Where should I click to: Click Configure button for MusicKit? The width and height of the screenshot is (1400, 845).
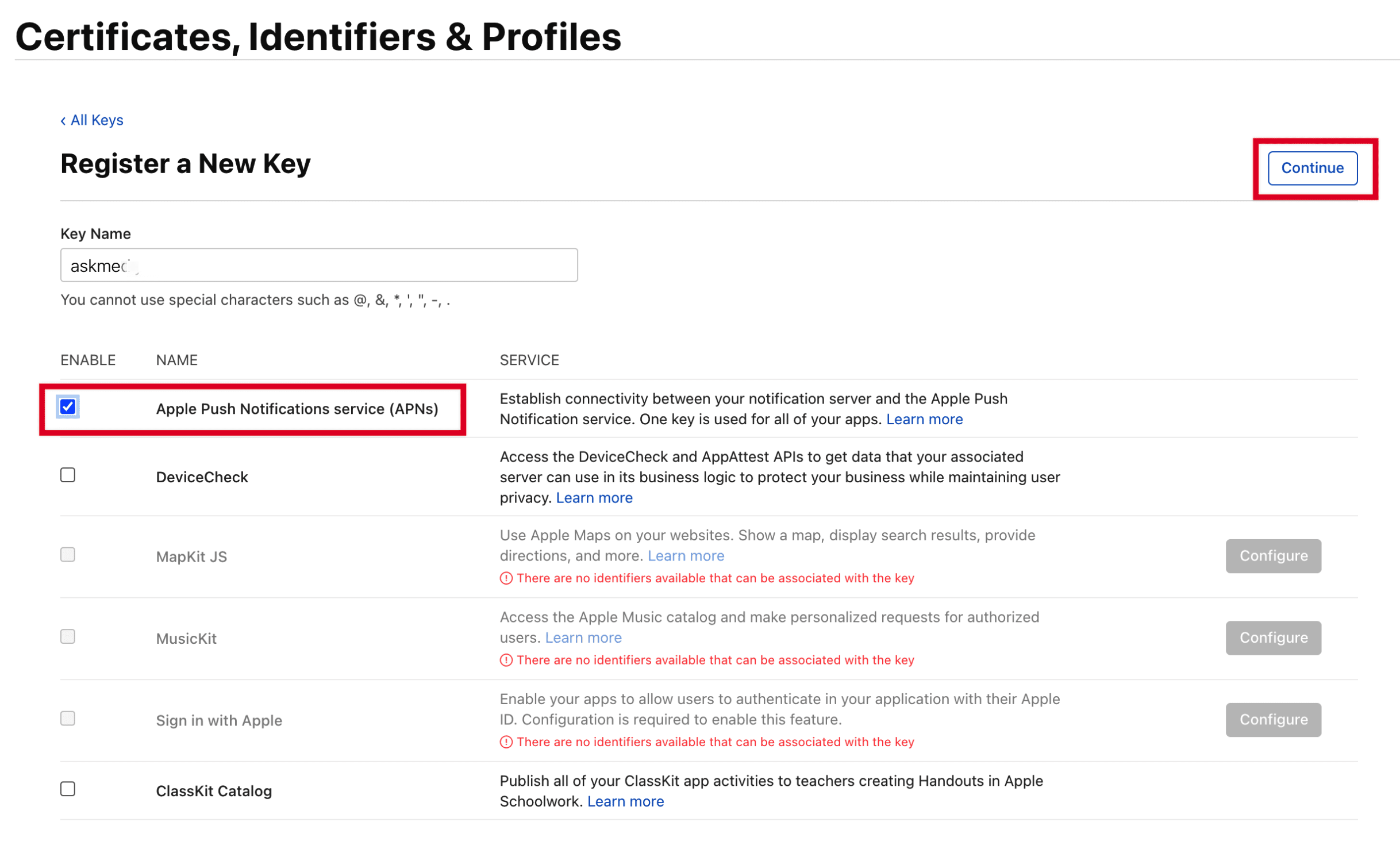tap(1273, 637)
